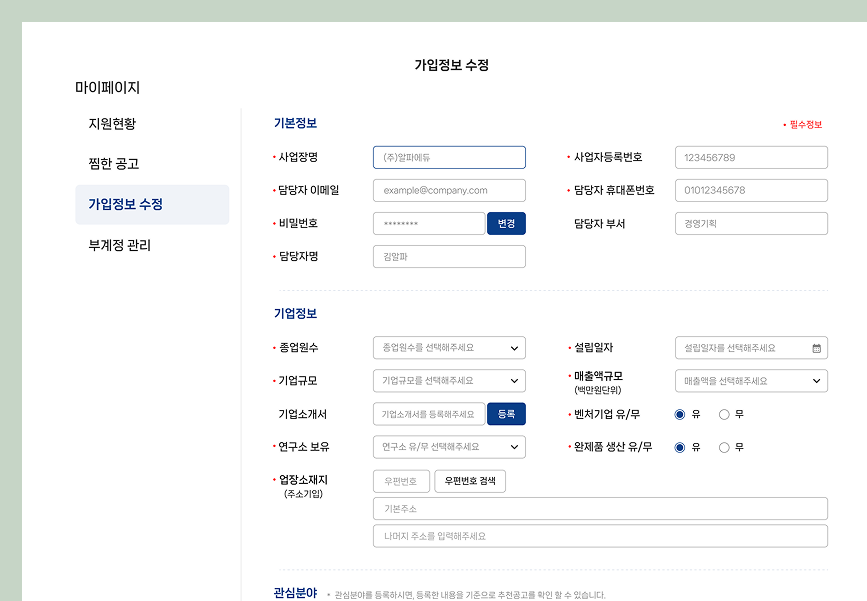Open the 매출액규모 dropdown
This screenshot has height=601, width=867.
(751, 381)
